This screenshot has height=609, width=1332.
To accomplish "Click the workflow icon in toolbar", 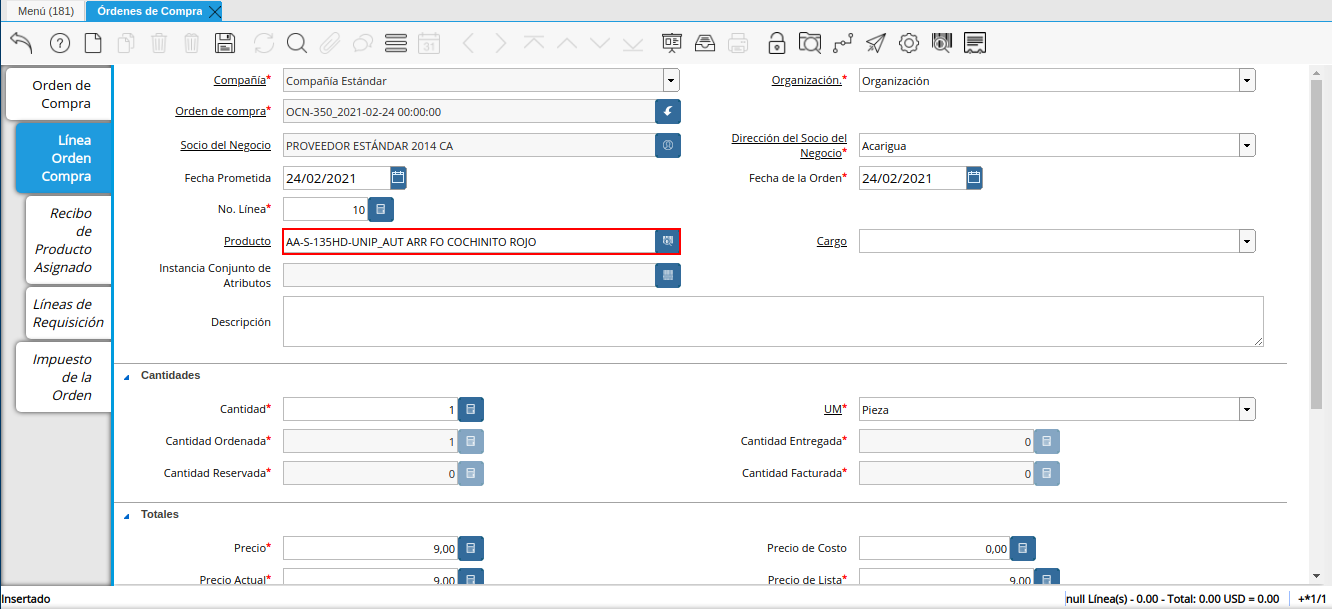I will point(843,43).
